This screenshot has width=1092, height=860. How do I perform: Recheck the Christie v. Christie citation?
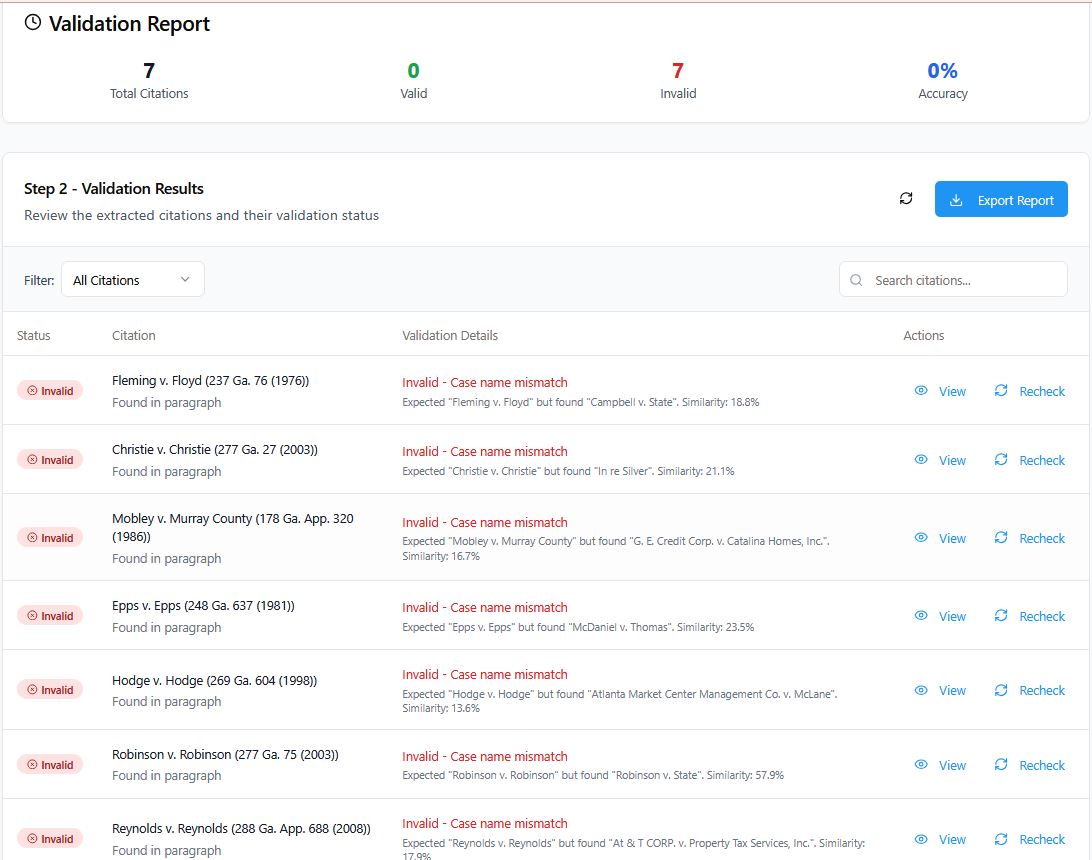click(x=1029, y=460)
